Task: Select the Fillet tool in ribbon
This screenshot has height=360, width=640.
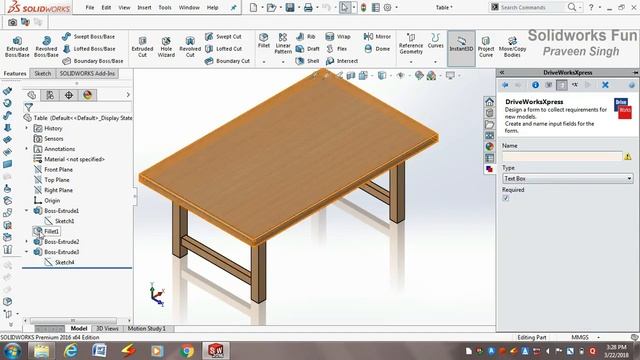Action: point(264,41)
